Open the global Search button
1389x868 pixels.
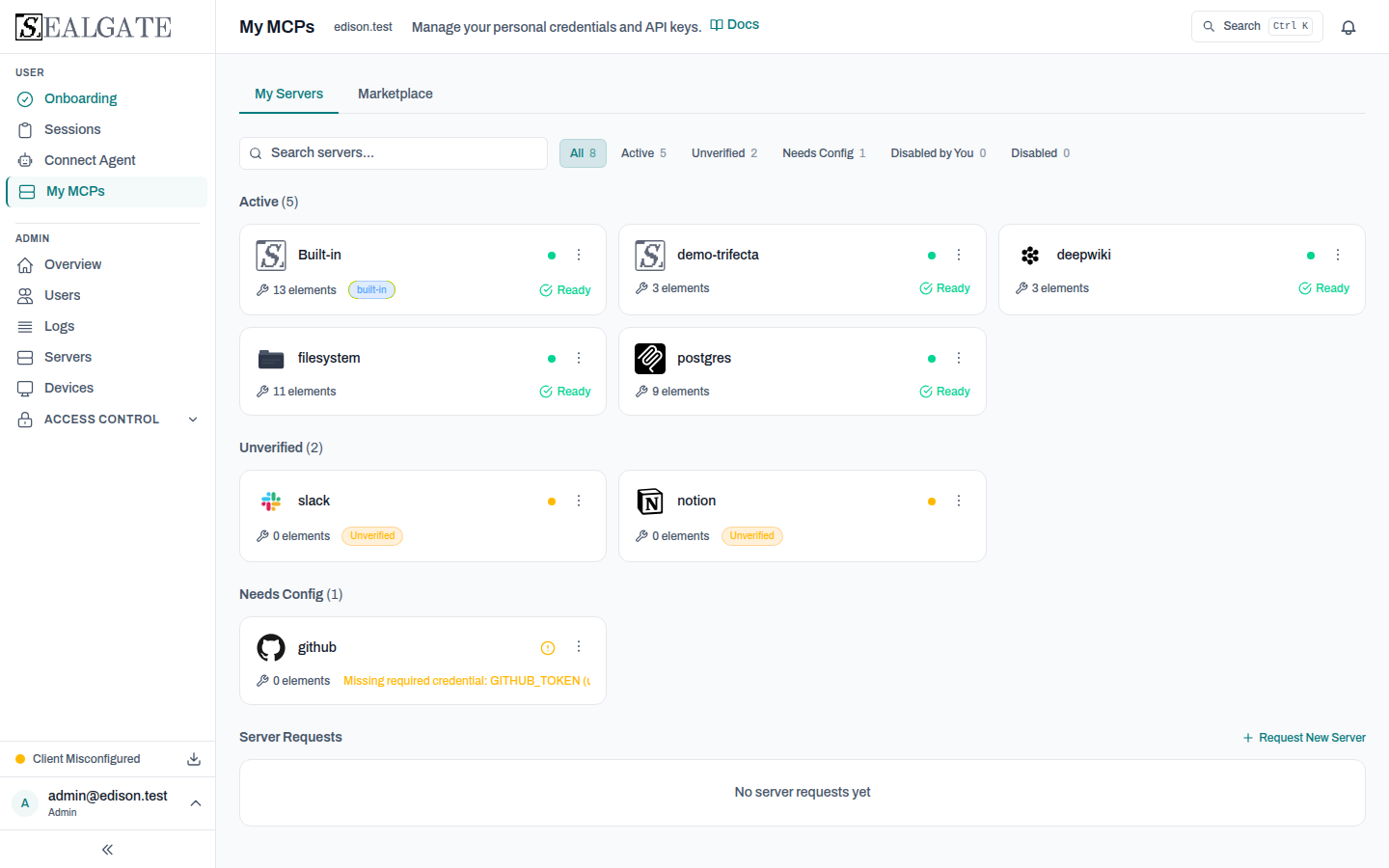1257,26
